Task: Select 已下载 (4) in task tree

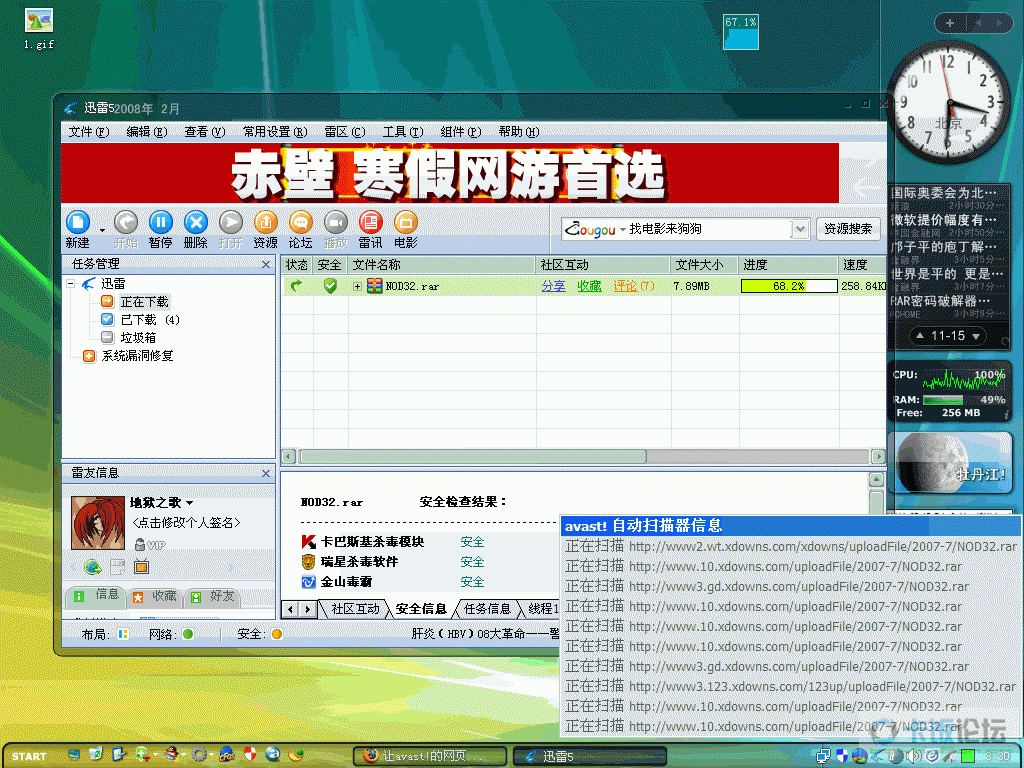Action: [x=150, y=320]
